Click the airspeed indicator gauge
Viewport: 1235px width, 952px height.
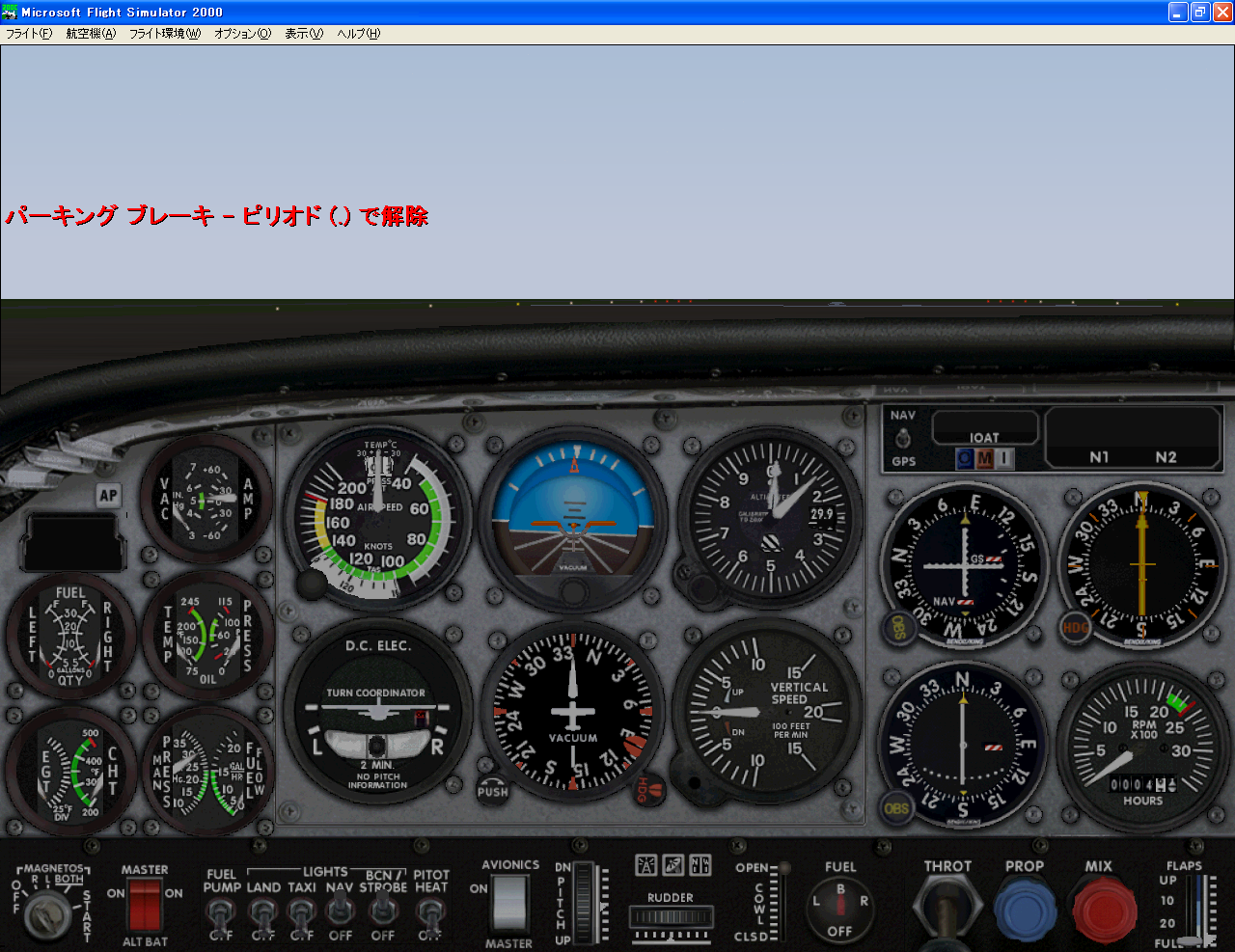379,519
